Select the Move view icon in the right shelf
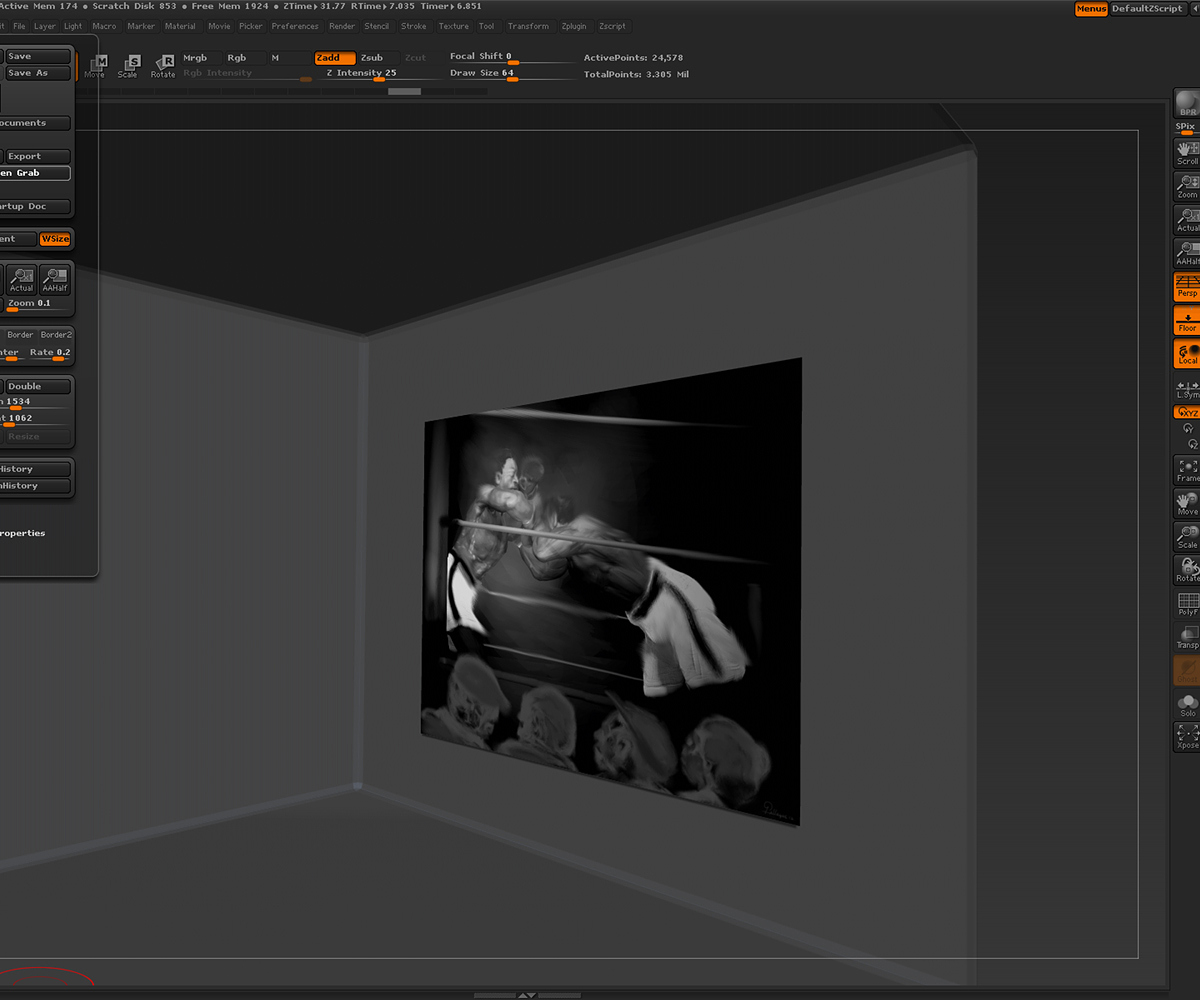The height and width of the screenshot is (1000, 1200). tap(1187, 504)
